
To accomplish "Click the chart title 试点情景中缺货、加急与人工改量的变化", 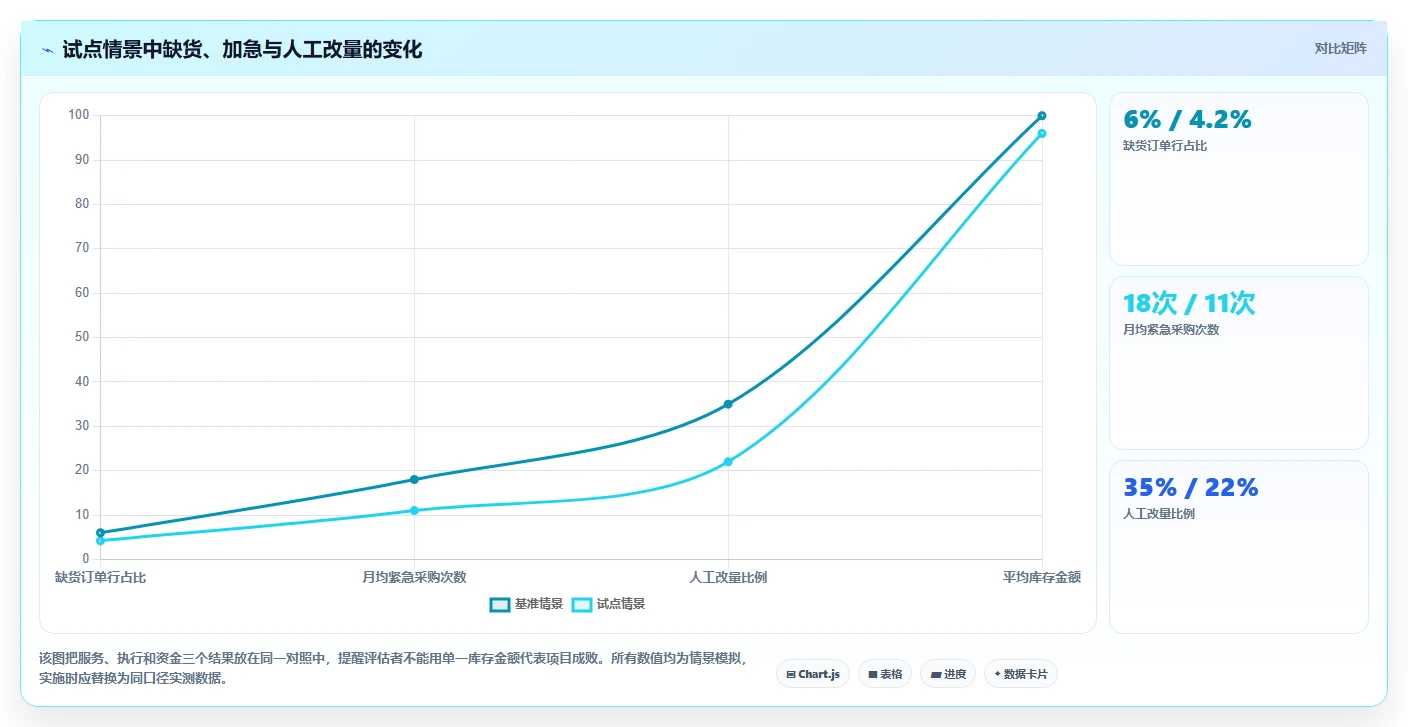I will pos(242,50).
